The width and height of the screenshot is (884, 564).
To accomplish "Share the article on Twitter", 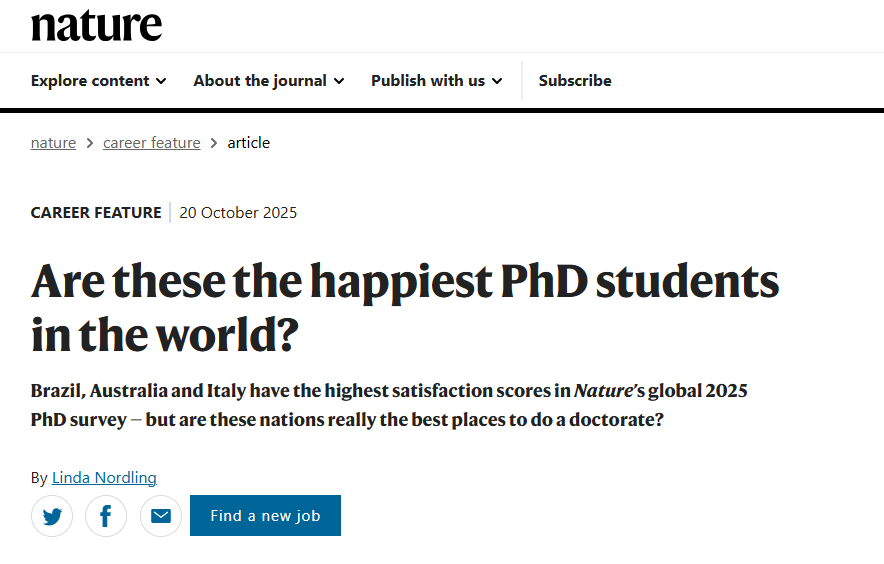I will coord(52,516).
